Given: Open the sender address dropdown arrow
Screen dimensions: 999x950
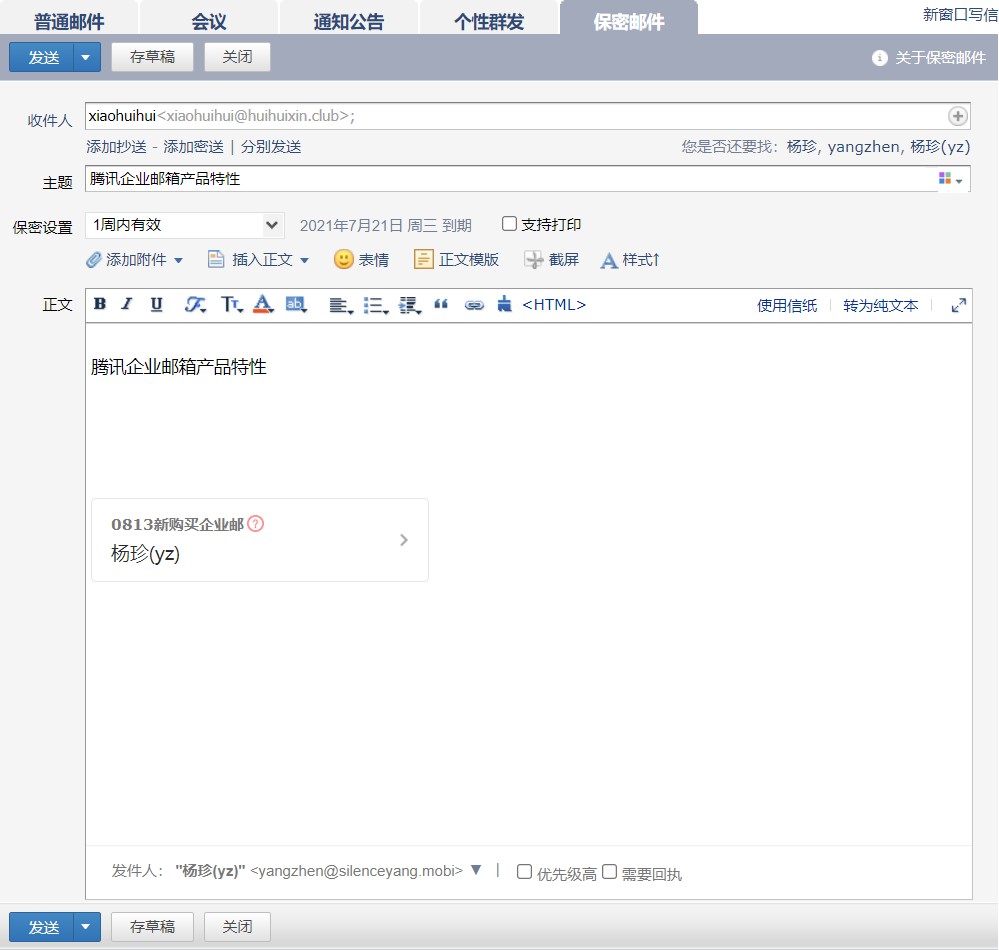Looking at the screenshot, I should [476, 870].
